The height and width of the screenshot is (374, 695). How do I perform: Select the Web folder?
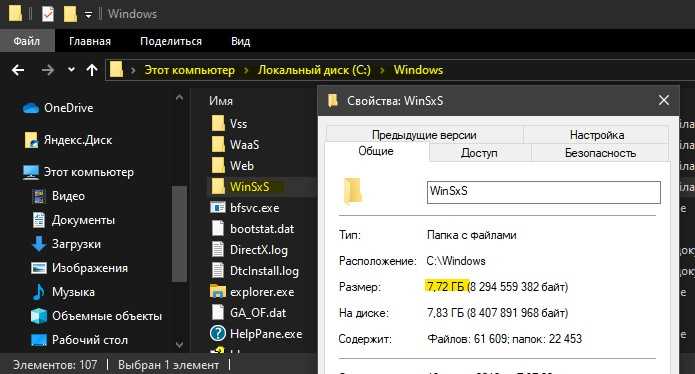242,166
